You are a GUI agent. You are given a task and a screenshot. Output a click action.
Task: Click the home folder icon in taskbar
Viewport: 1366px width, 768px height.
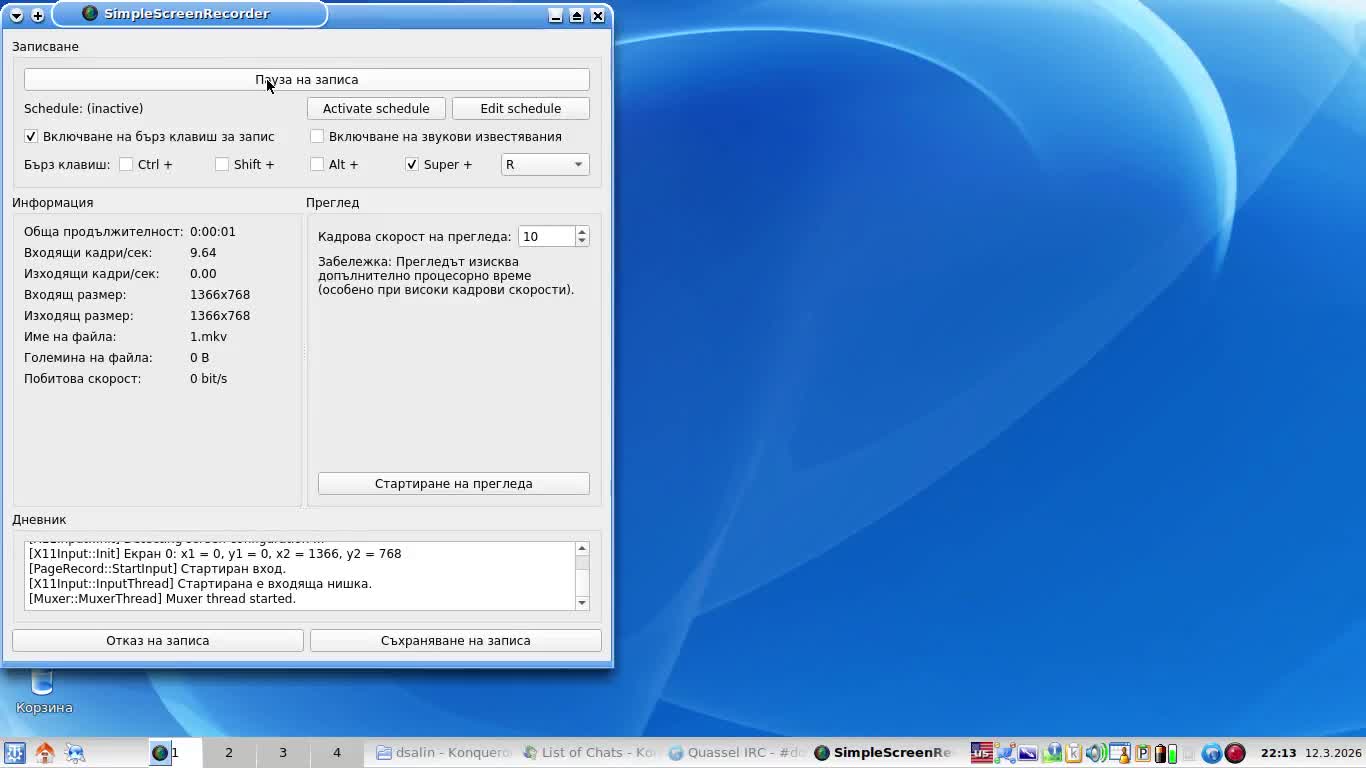(x=45, y=753)
